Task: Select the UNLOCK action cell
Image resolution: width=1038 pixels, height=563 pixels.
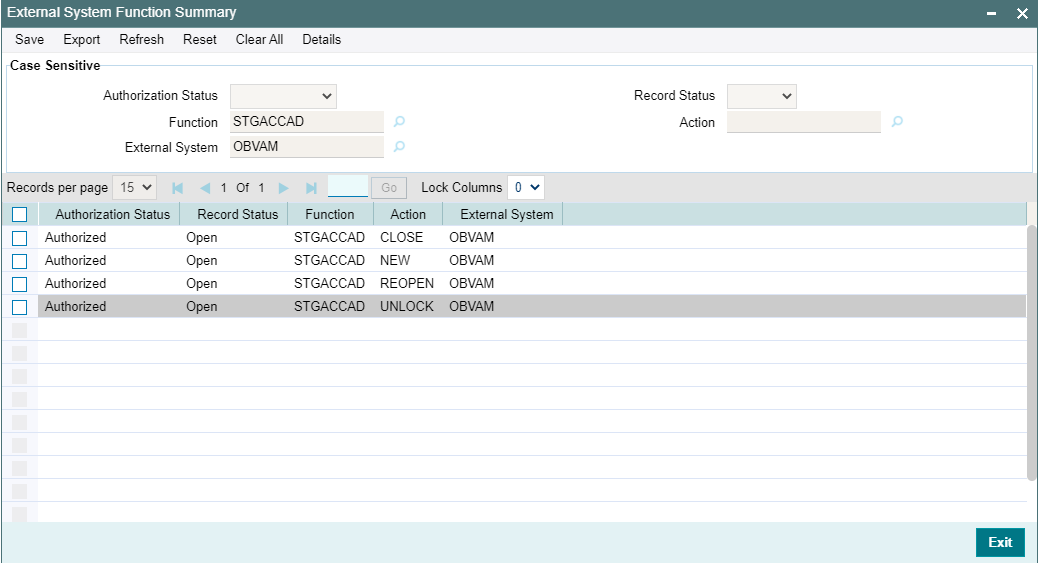Action: point(407,307)
